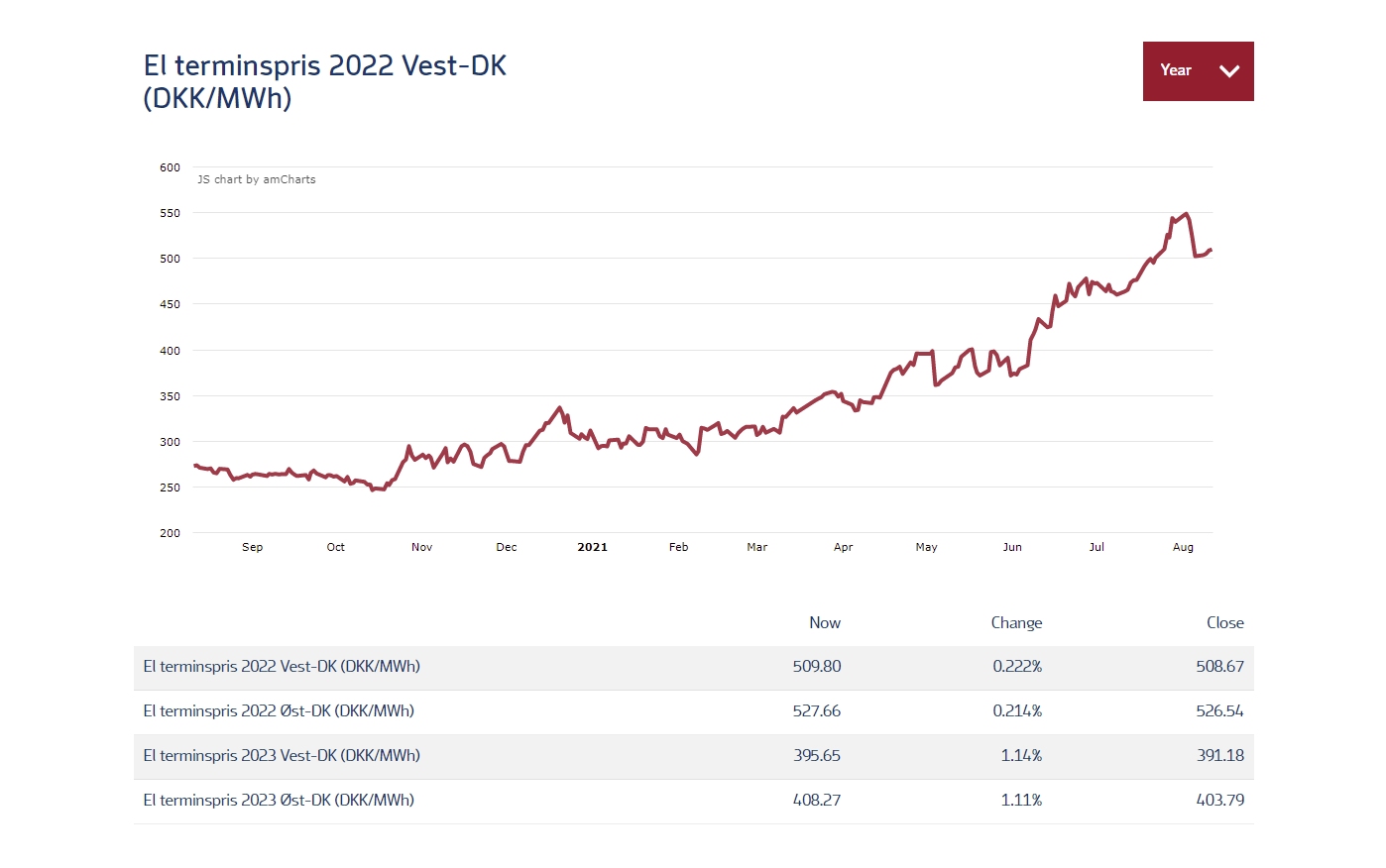
Task: Click the Sep label on time axis
Action: coord(253,547)
